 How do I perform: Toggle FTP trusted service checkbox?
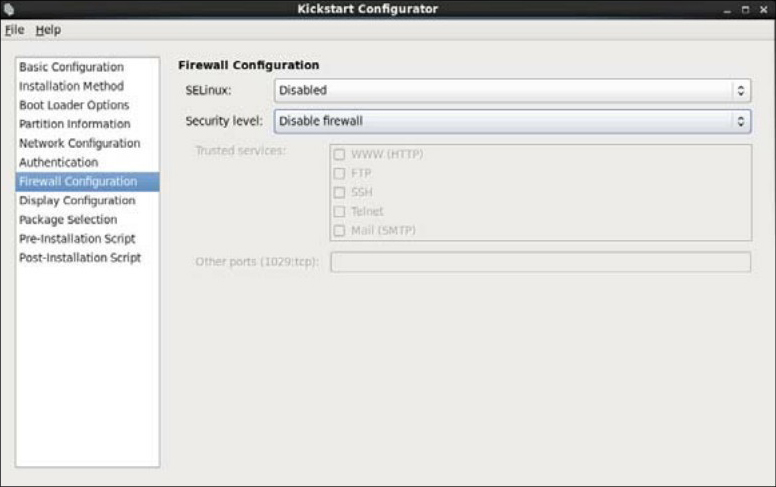339,173
